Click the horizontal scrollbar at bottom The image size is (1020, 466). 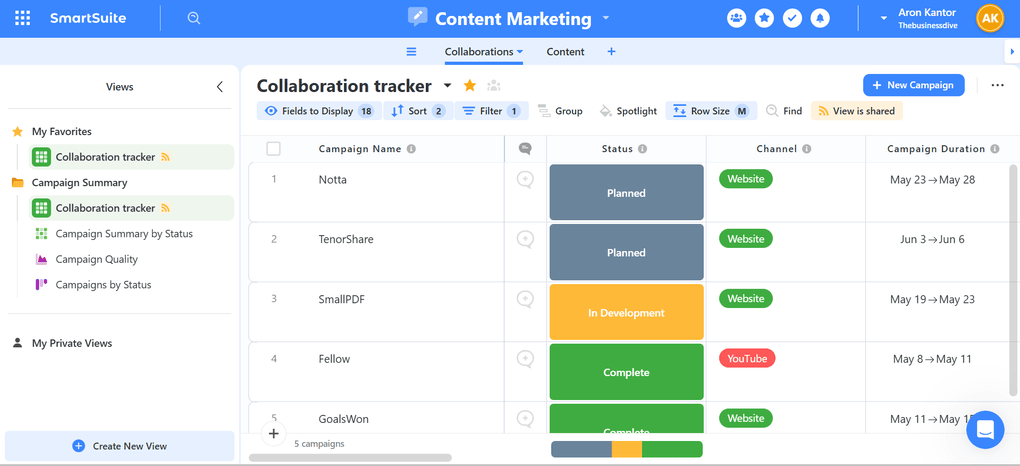pyautogui.click(x=350, y=458)
